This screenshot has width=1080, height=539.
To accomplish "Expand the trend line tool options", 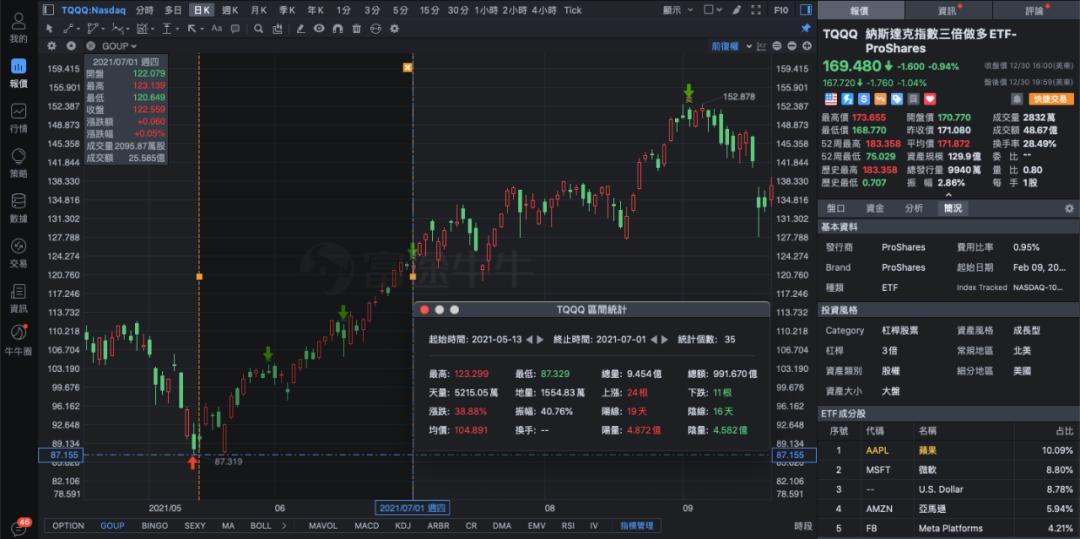I will (x=79, y=29).
